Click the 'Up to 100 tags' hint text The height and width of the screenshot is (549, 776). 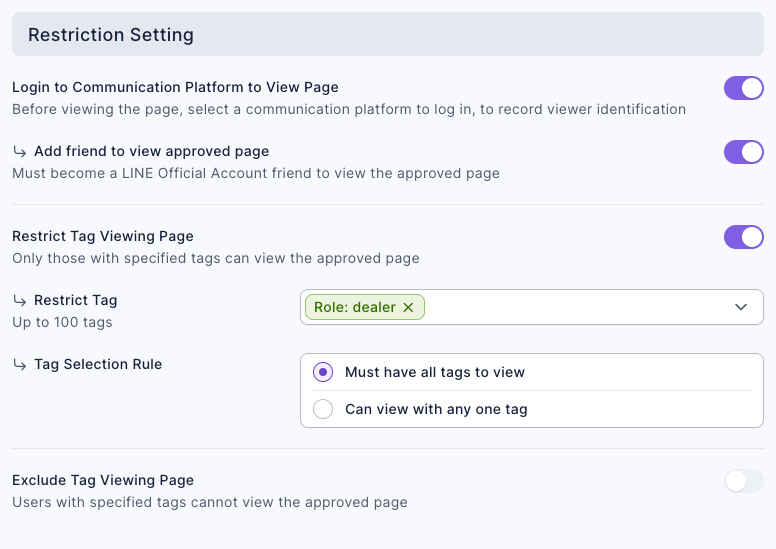click(62, 322)
